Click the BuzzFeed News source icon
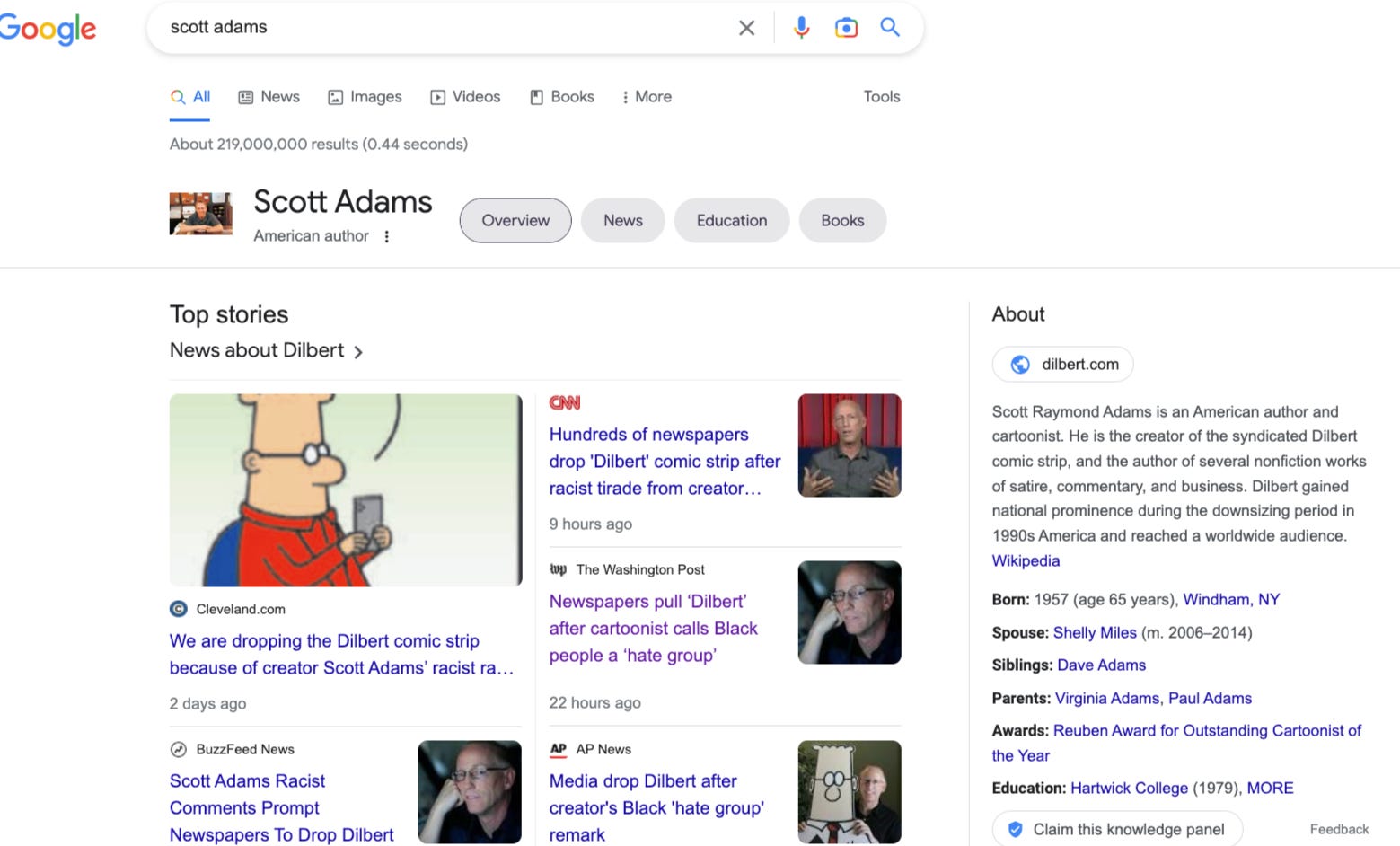The width and height of the screenshot is (1400, 846). click(x=179, y=749)
